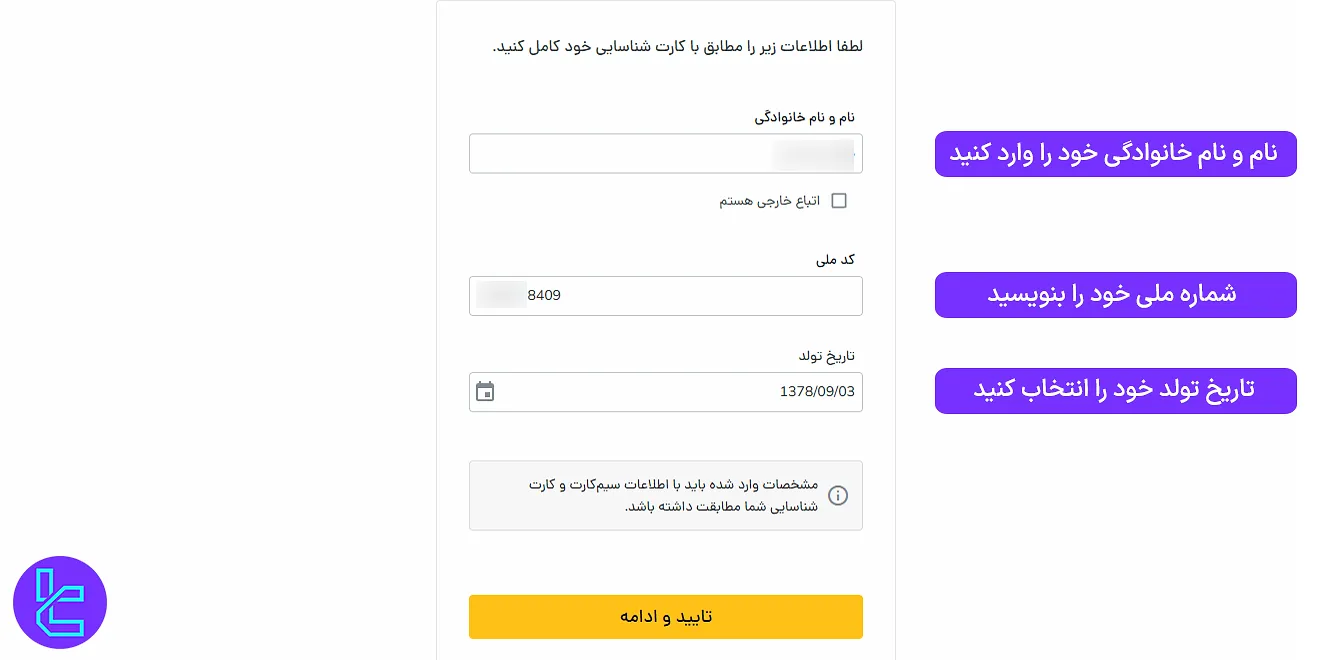The width and height of the screenshot is (1332, 660).
Task: Check the اتباع خارجی هستم foreign national checkbox
Action: pos(839,200)
